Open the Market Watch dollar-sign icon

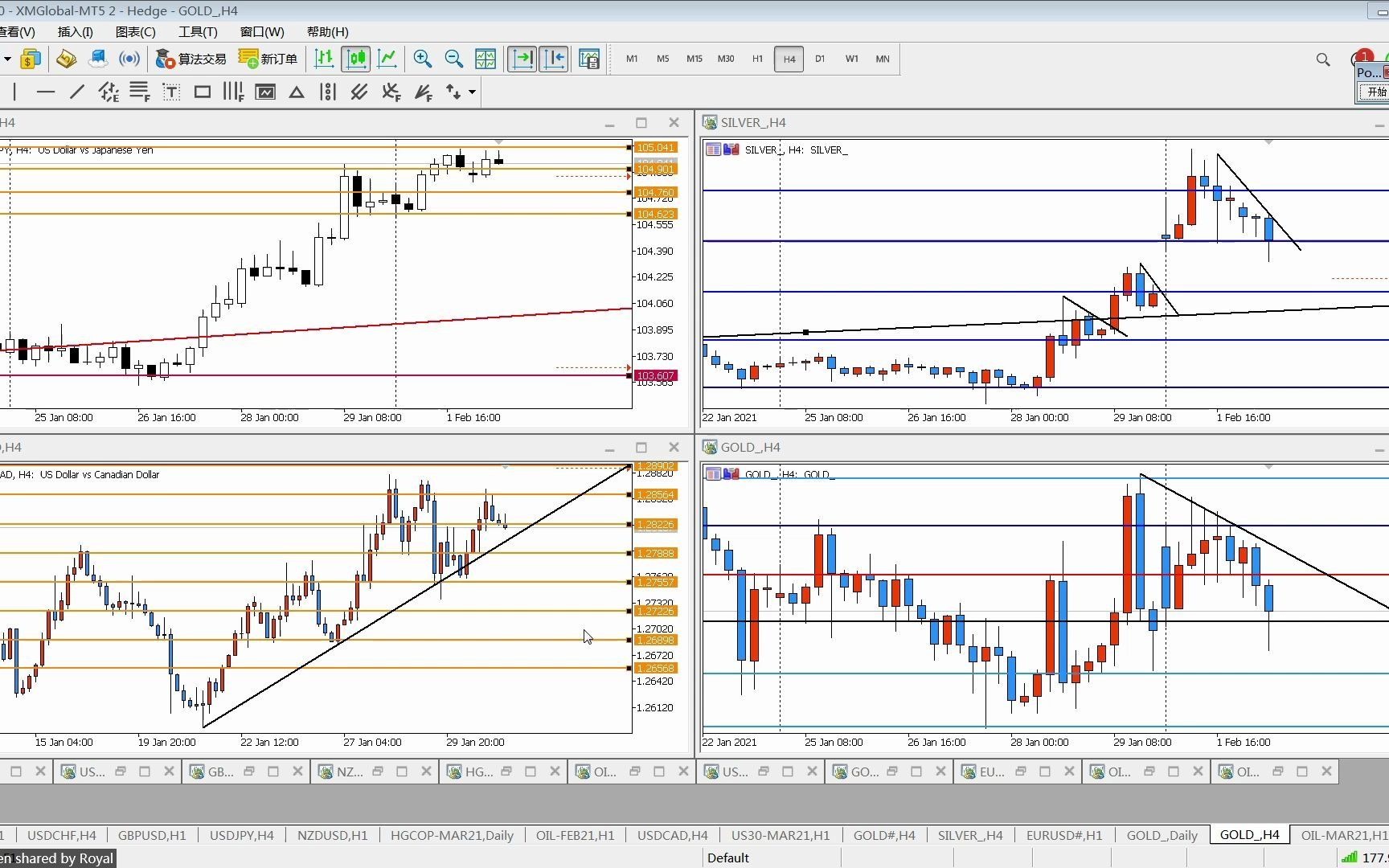[31, 59]
